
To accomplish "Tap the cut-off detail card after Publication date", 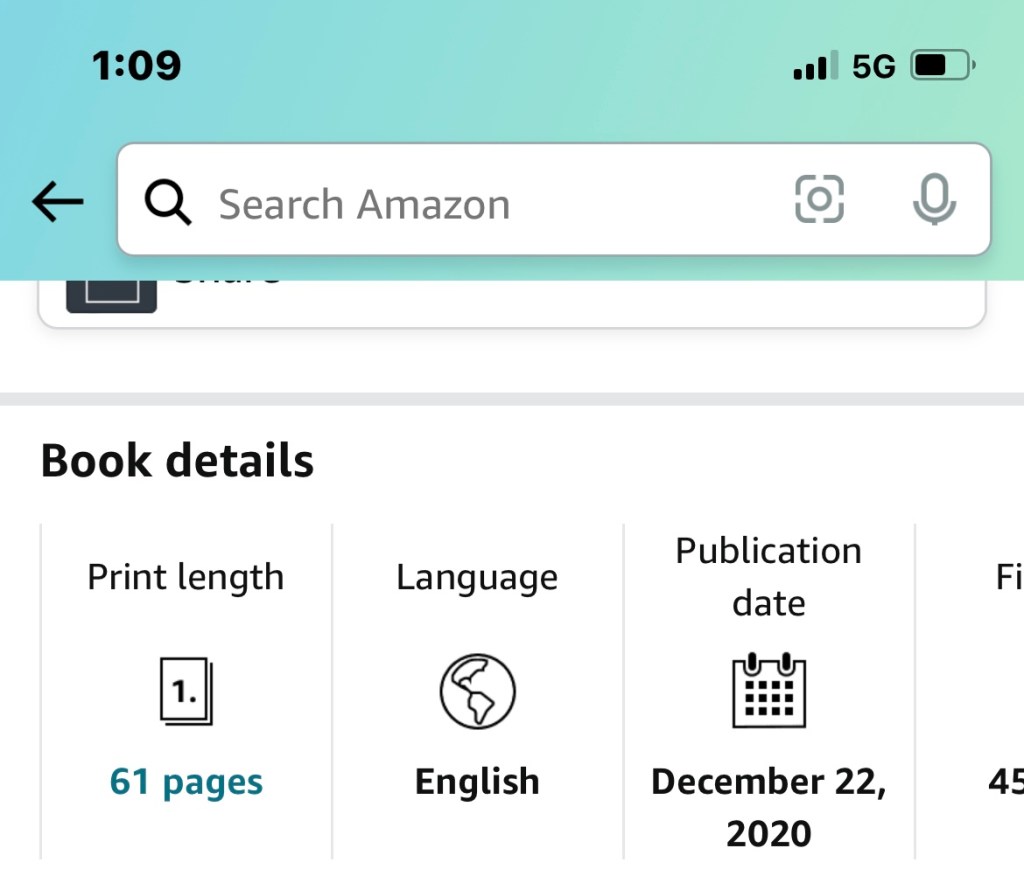I will 1003,690.
